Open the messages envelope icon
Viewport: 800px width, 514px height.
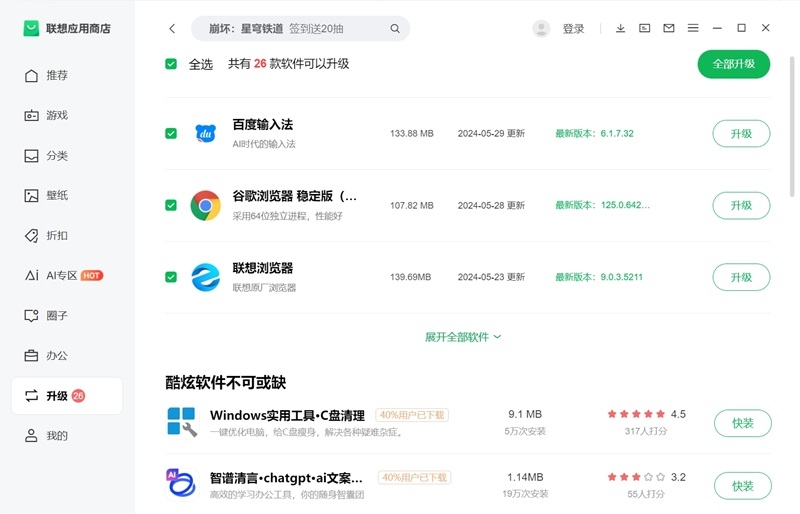point(669,28)
